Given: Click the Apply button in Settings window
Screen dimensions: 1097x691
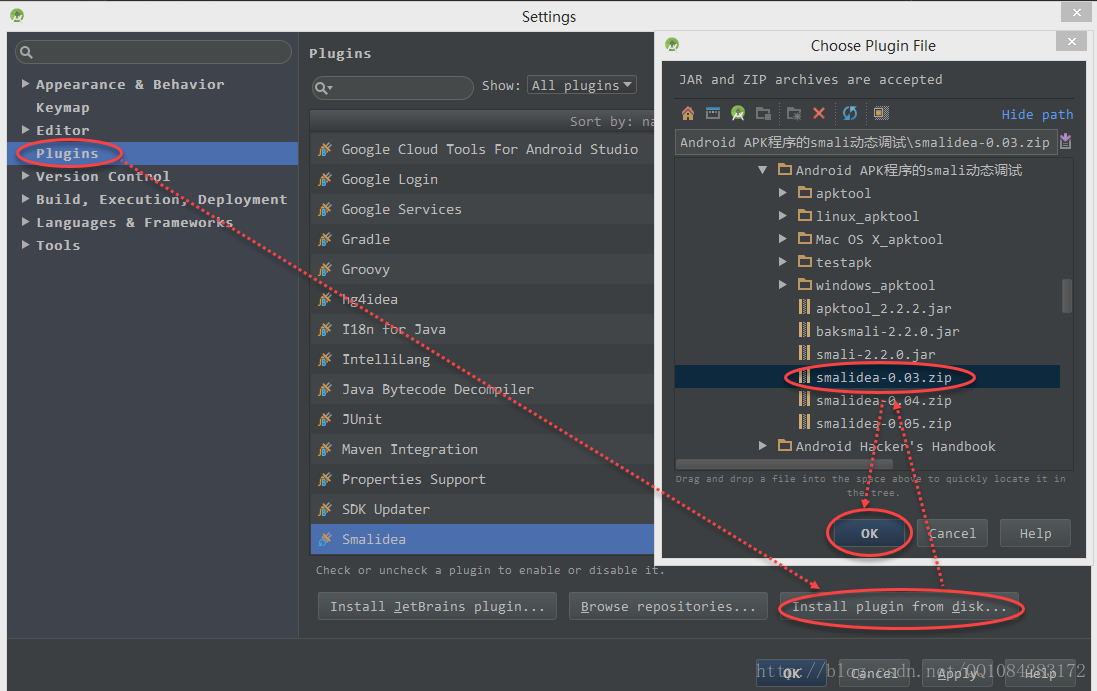Looking at the screenshot, I should click(x=956, y=673).
